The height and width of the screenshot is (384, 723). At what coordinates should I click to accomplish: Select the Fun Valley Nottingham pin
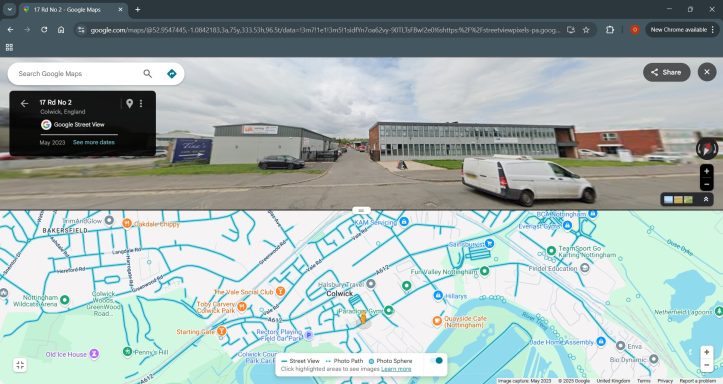coord(484,271)
